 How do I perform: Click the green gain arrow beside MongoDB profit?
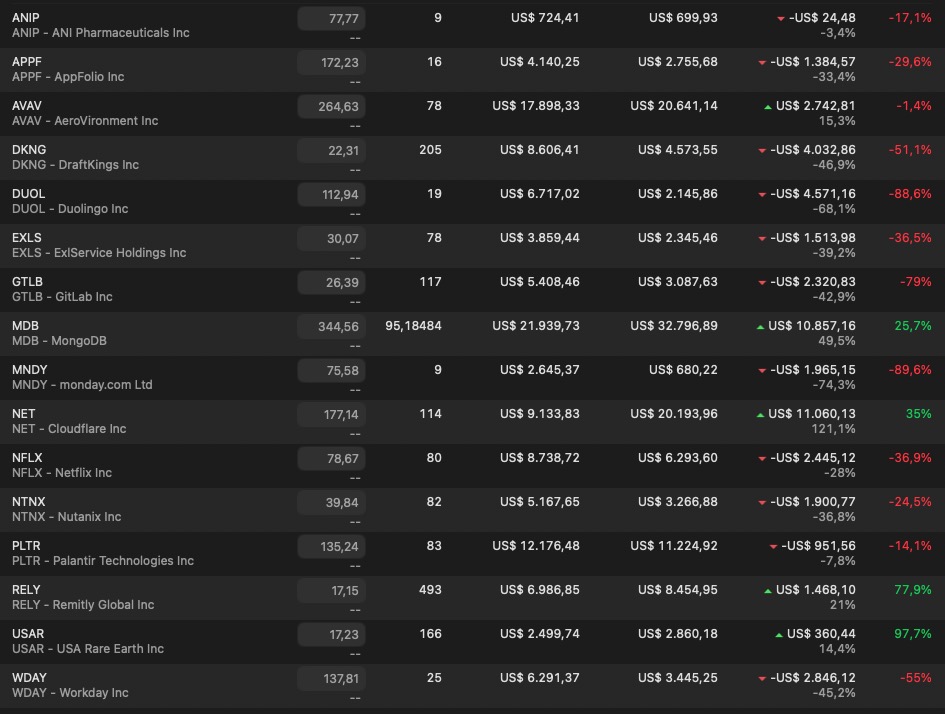(760, 327)
